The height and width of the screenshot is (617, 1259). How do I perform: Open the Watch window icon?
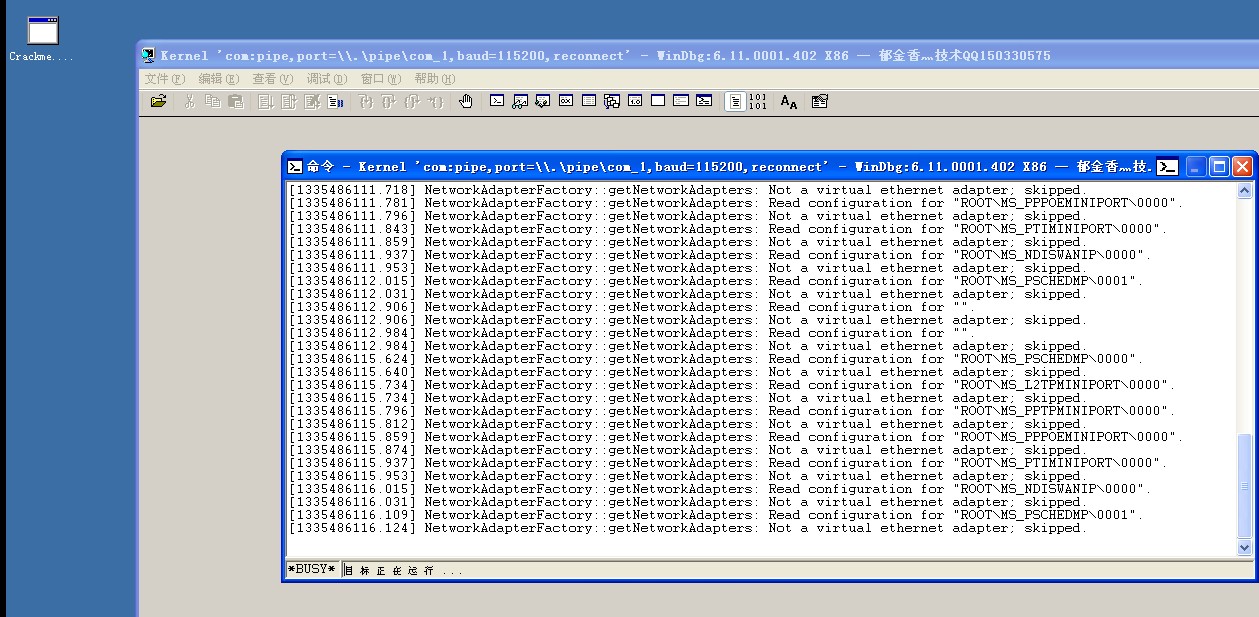pos(520,101)
